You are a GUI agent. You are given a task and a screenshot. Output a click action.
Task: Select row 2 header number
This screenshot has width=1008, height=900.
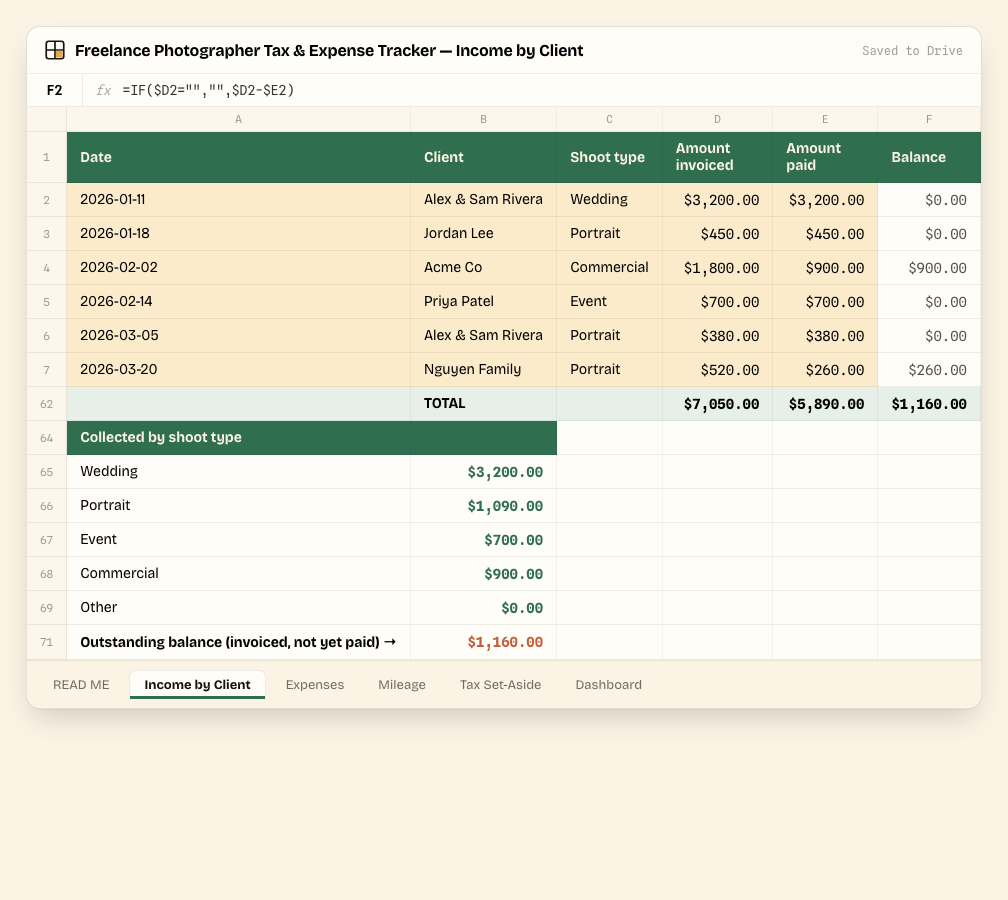46,200
